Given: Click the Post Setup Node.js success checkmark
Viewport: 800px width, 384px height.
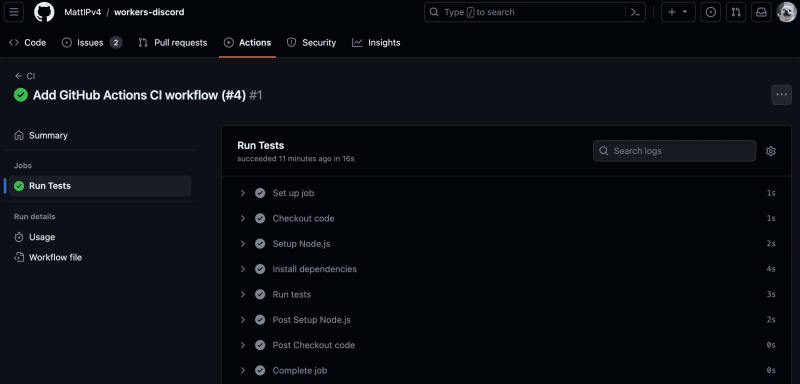Looking at the screenshot, I should click(260, 320).
